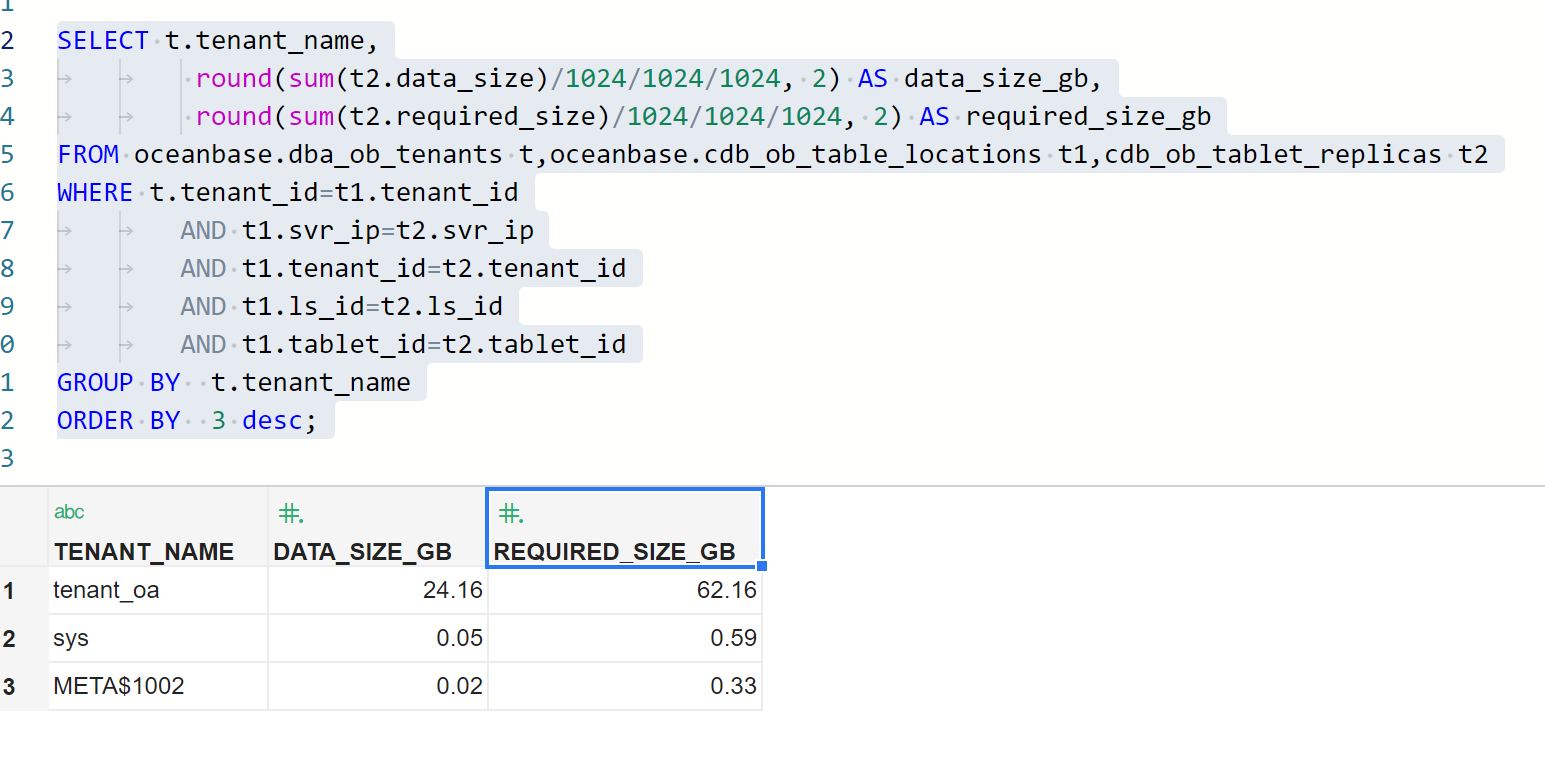
Task: Click the abc type icon above TENANT_NAME
Action: click(69, 512)
